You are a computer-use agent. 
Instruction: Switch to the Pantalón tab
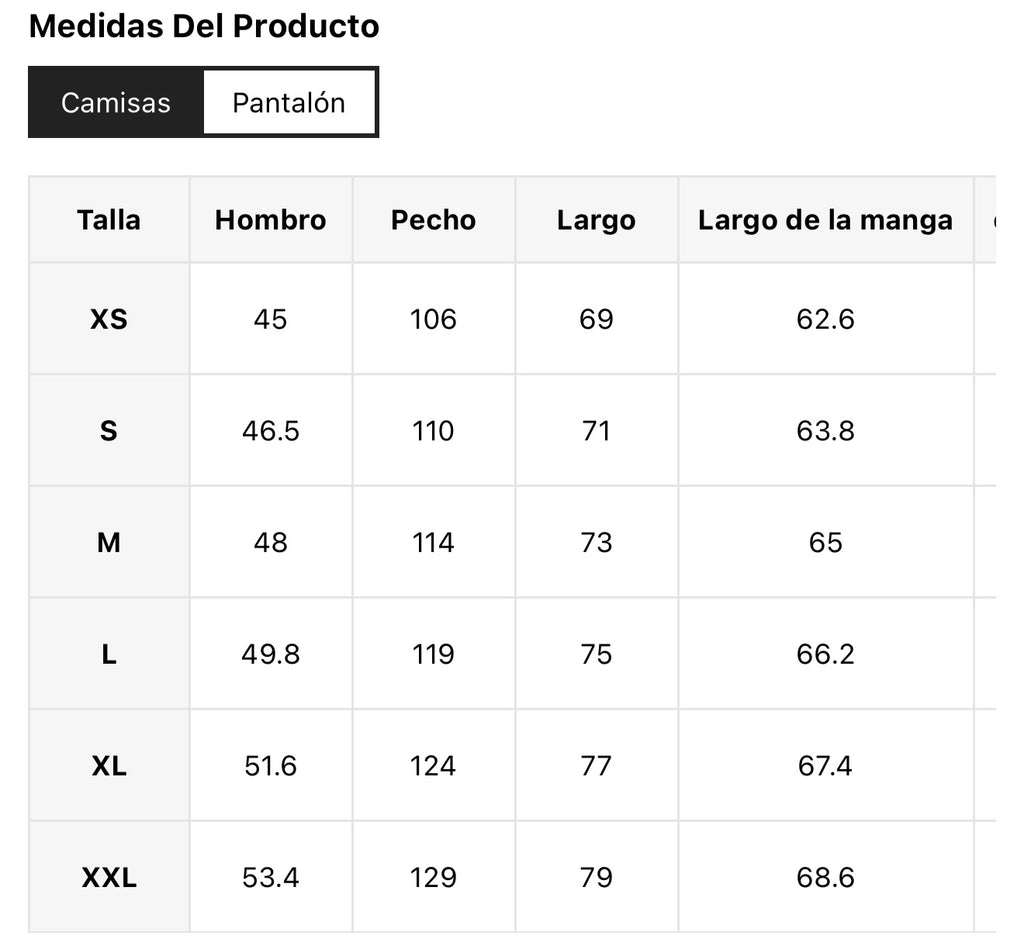(289, 102)
